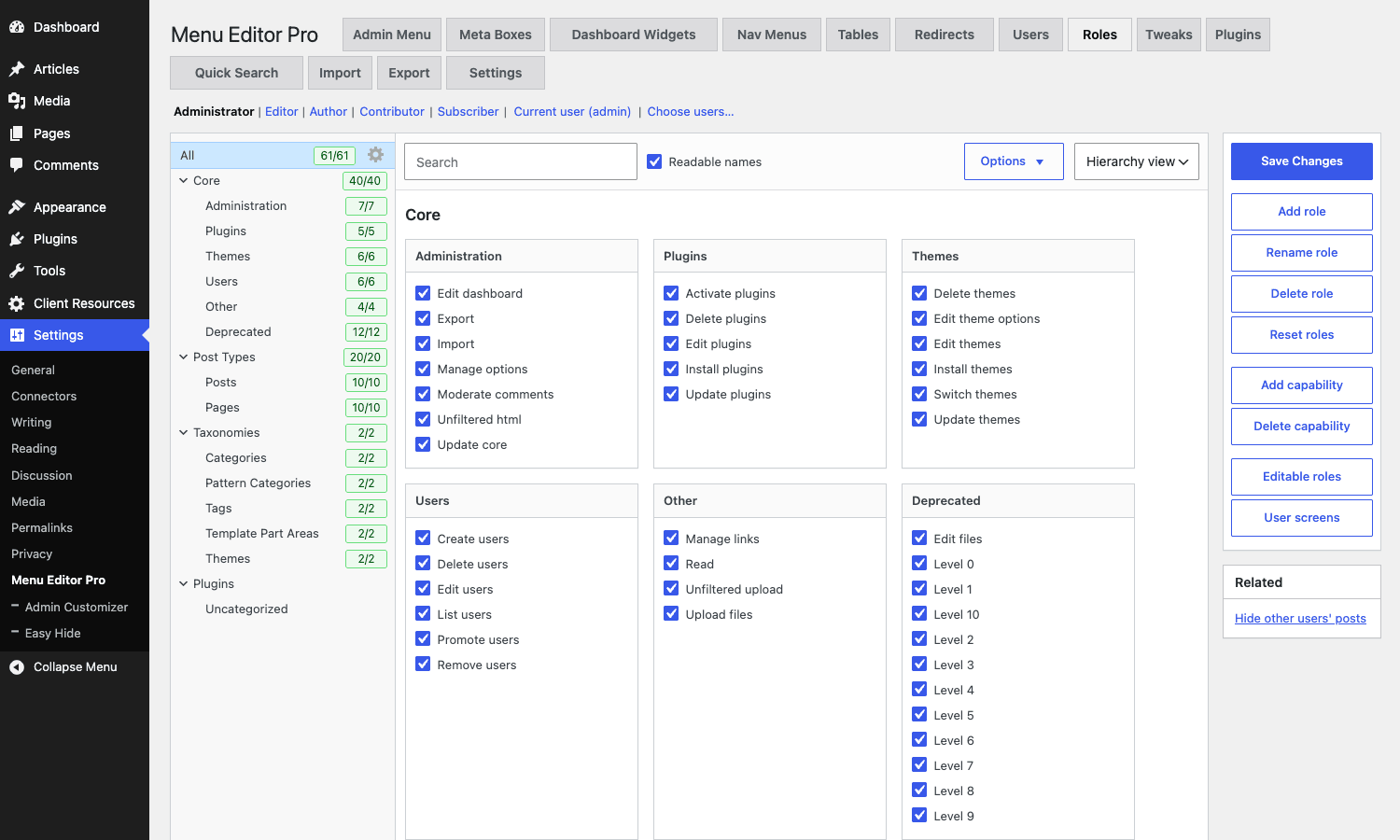
Task: Click the Dashboard gauge icon
Action: (17, 27)
